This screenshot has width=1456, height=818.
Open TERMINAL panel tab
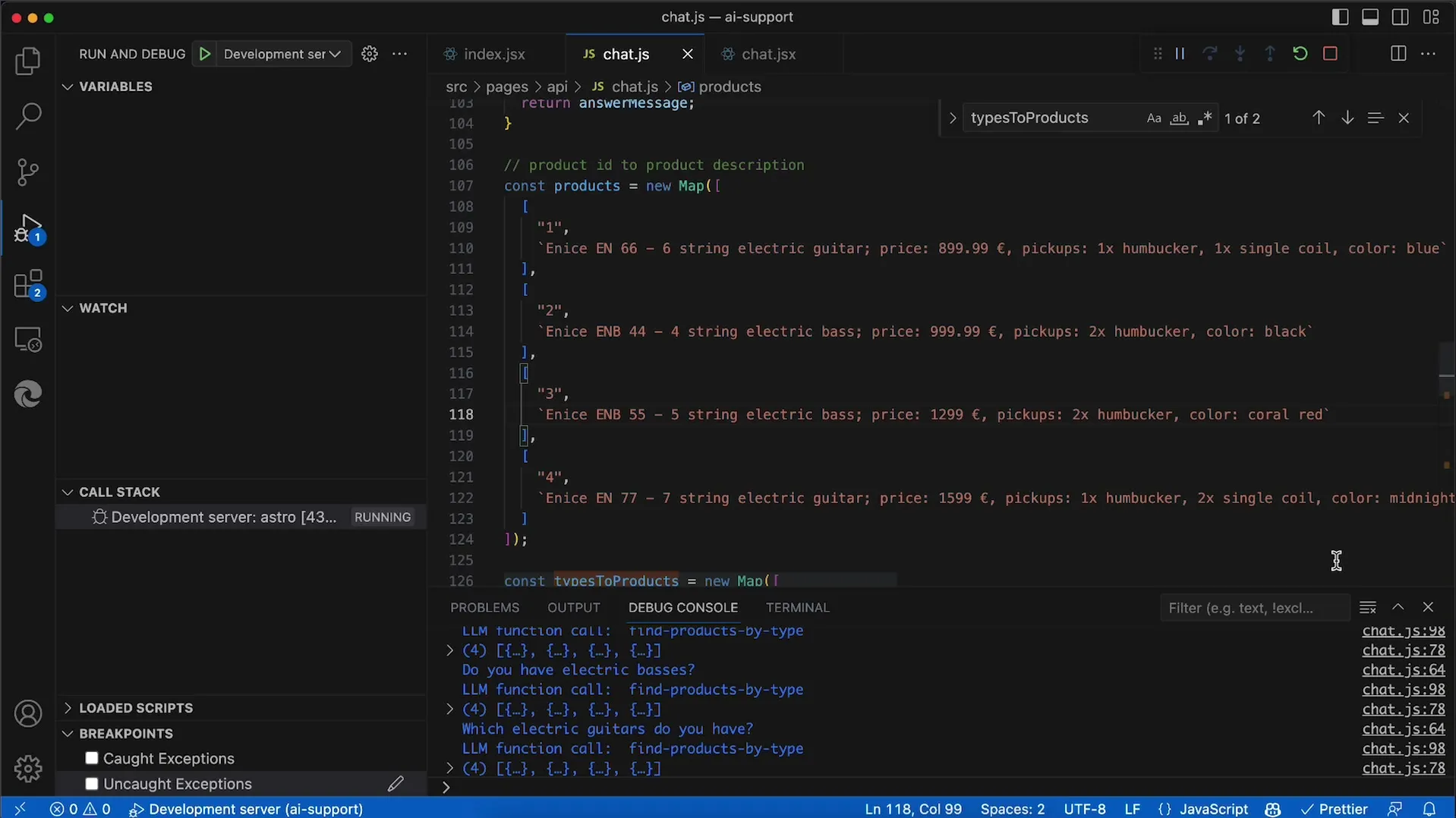click(797, 608)
